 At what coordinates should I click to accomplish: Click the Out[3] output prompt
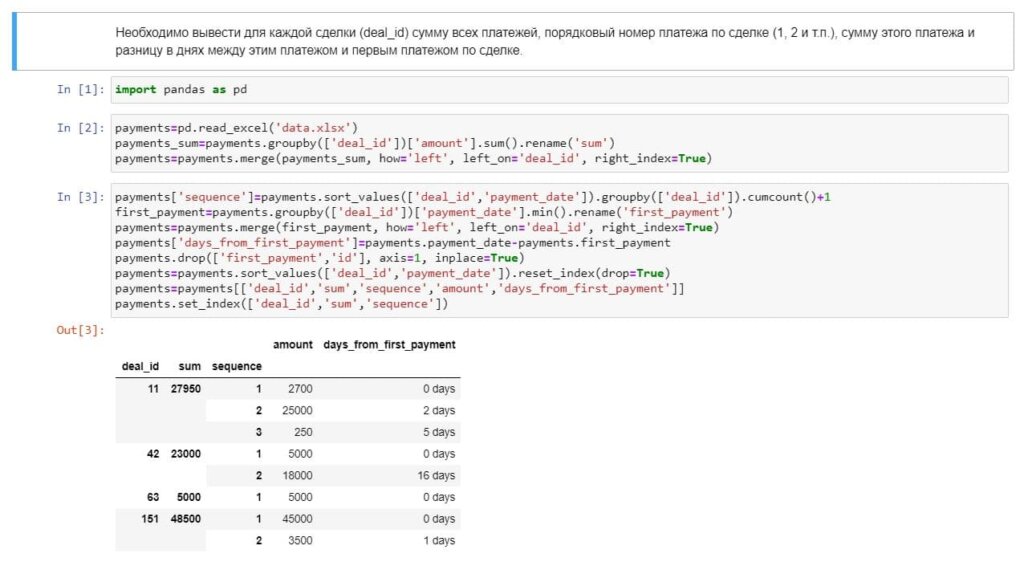[x=80, y=330]
